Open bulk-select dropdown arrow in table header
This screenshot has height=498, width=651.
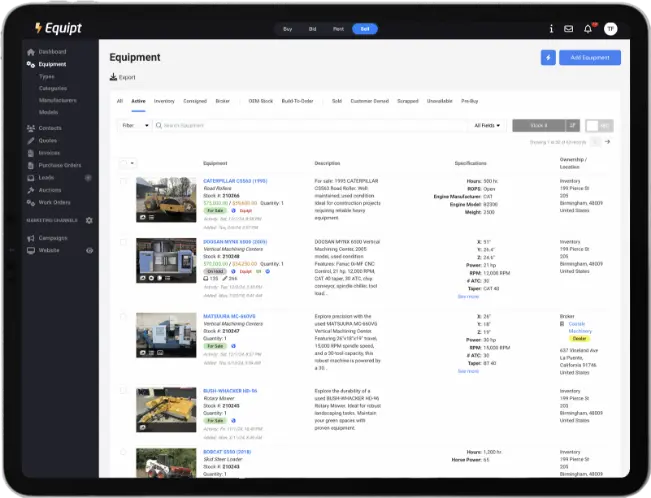133,162
